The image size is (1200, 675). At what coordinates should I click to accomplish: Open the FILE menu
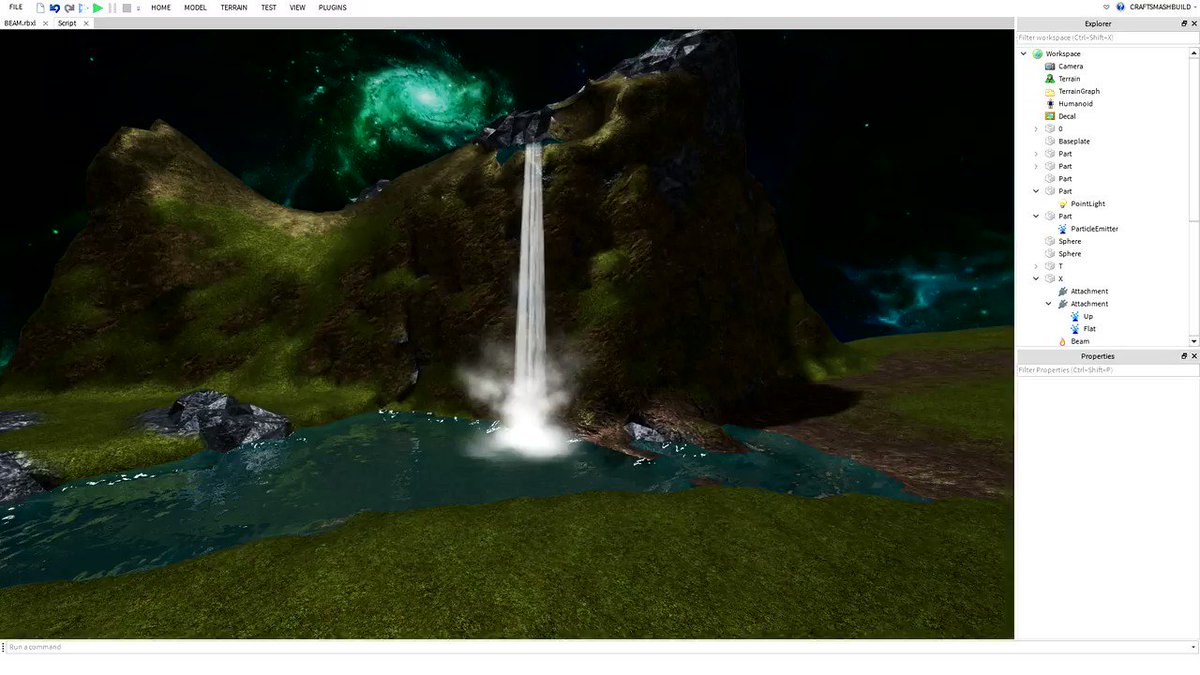(15, 7)
